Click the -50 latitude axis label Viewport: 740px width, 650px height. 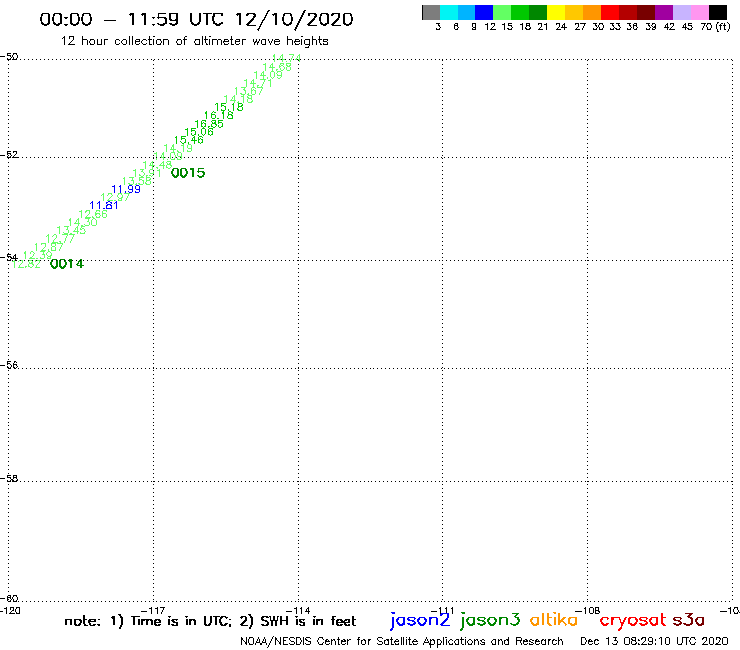coord(9,57)
